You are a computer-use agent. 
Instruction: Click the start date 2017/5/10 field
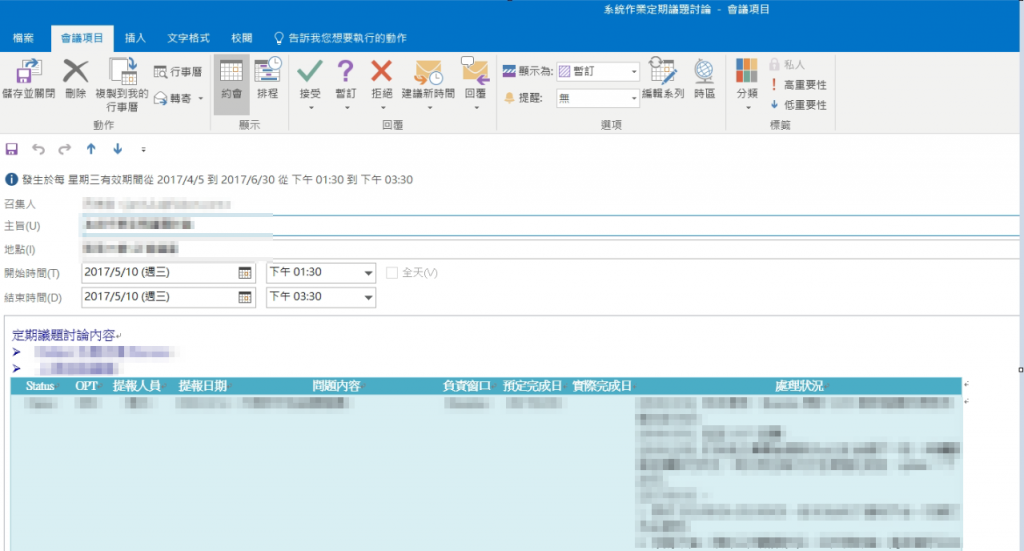tap(159, 273)
